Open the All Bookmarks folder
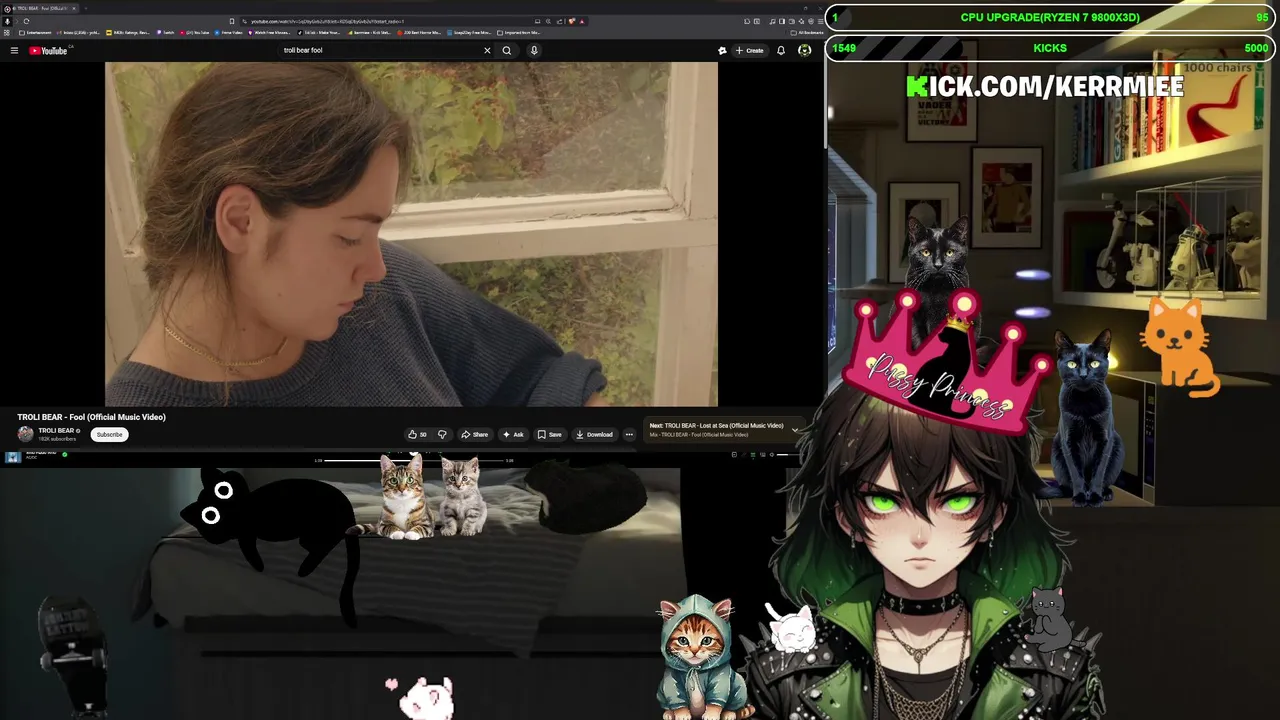Viewport: 1280px width, 720px height. [806, 32]
